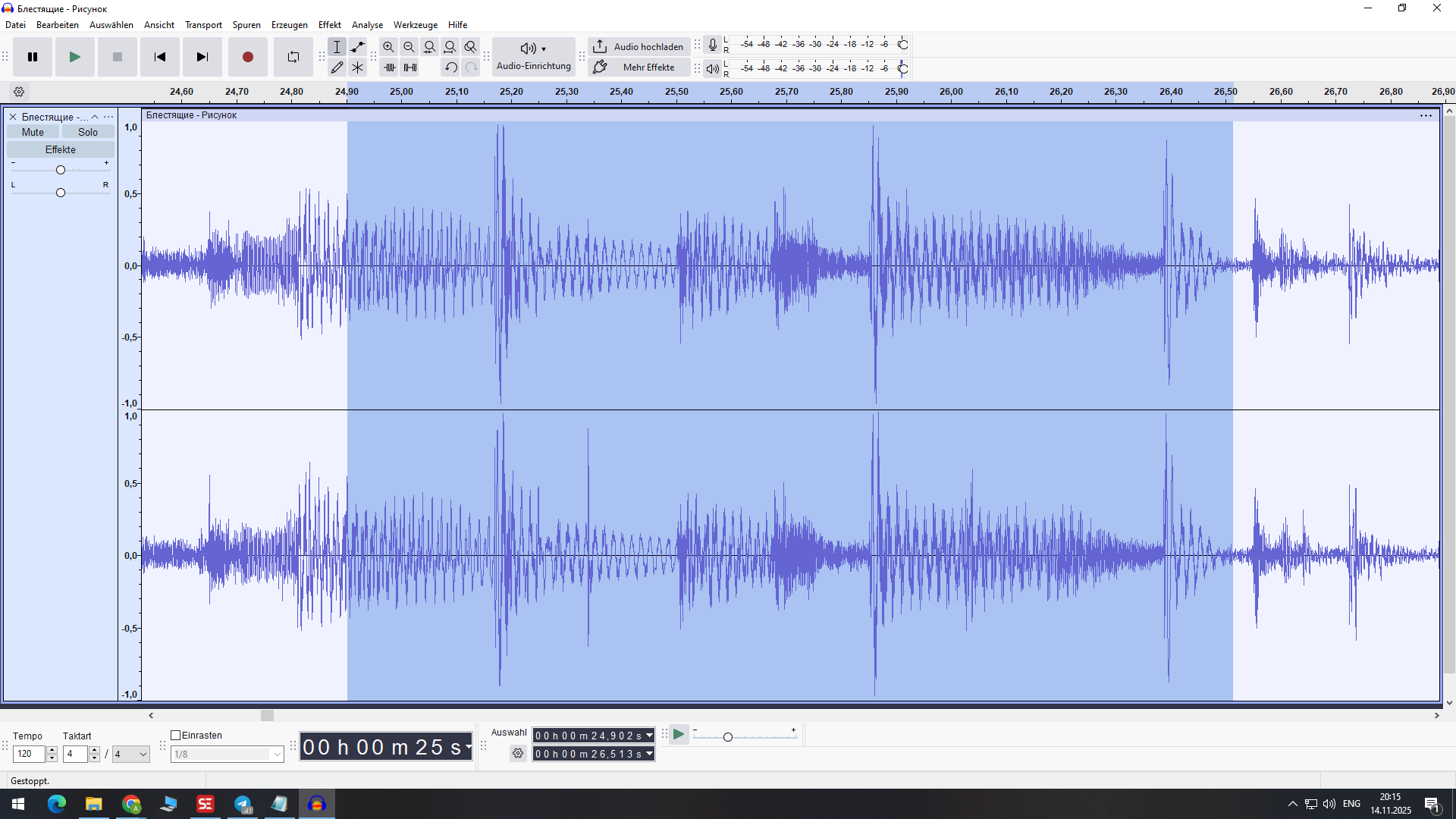Viewport: 1456px width, 819px height.
Task: Click the red Record button
Action: tap(248, 57)
